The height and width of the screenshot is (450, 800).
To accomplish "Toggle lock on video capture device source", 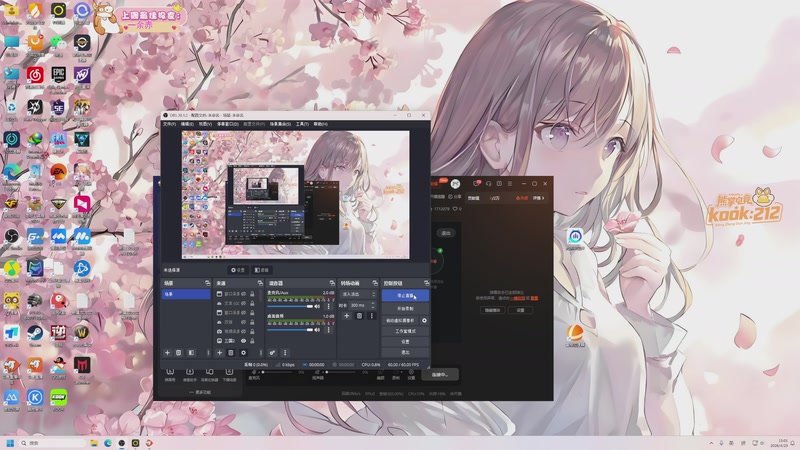I will tap(252, 332).
